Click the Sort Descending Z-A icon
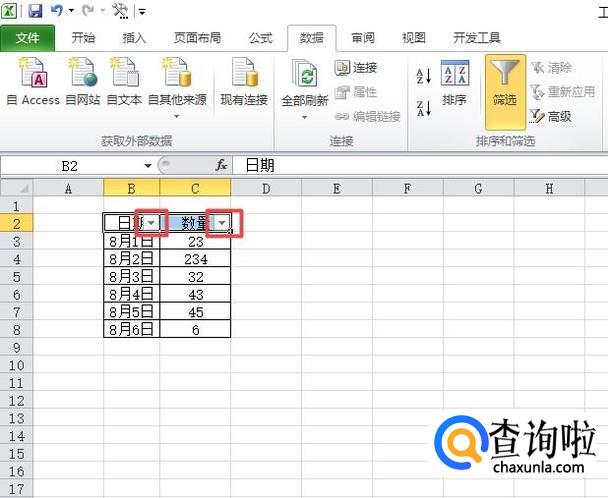 pyautogui.click(x=423, y=107)
